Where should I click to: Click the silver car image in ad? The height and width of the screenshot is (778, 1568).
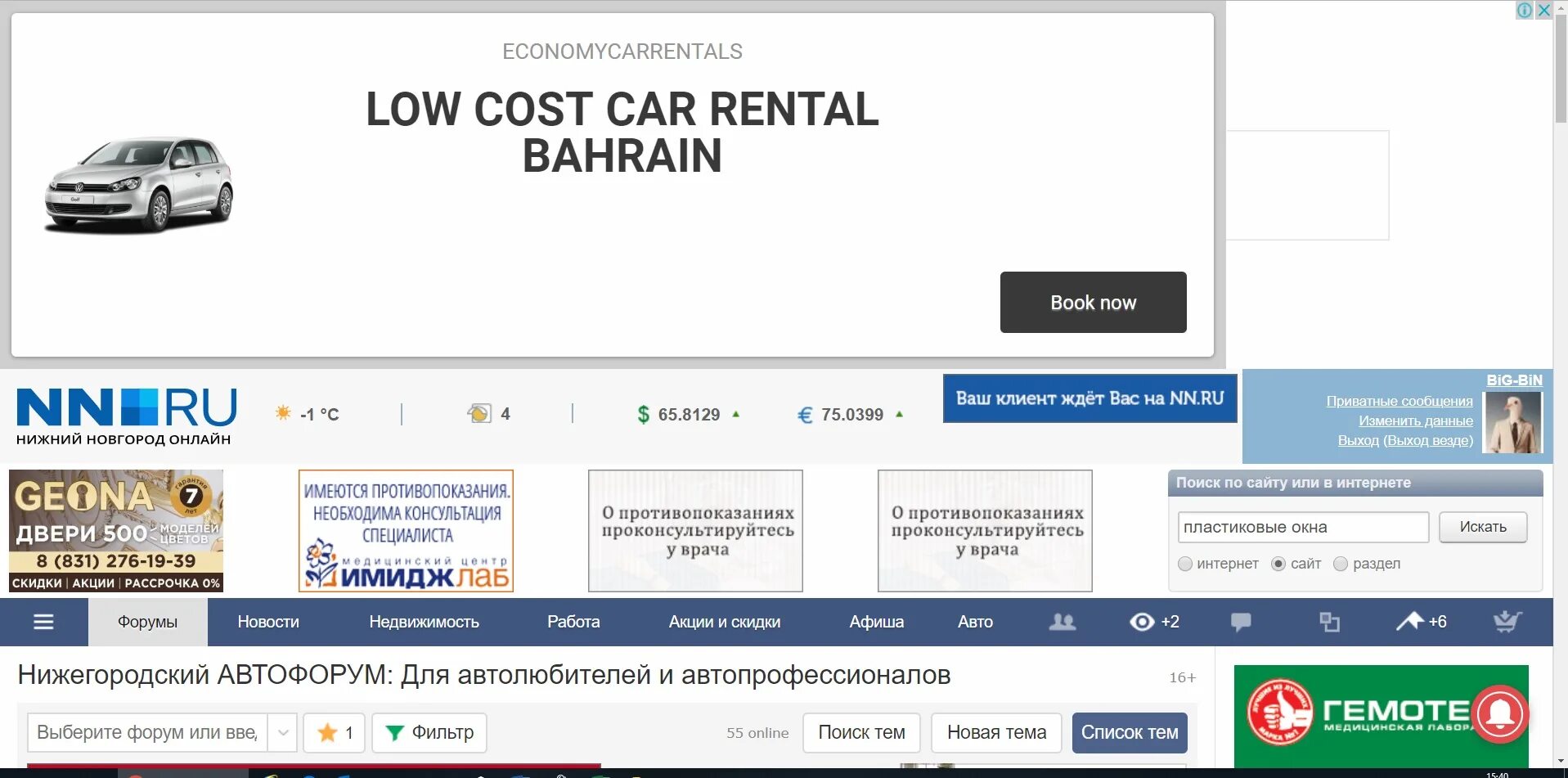[139, 185]
